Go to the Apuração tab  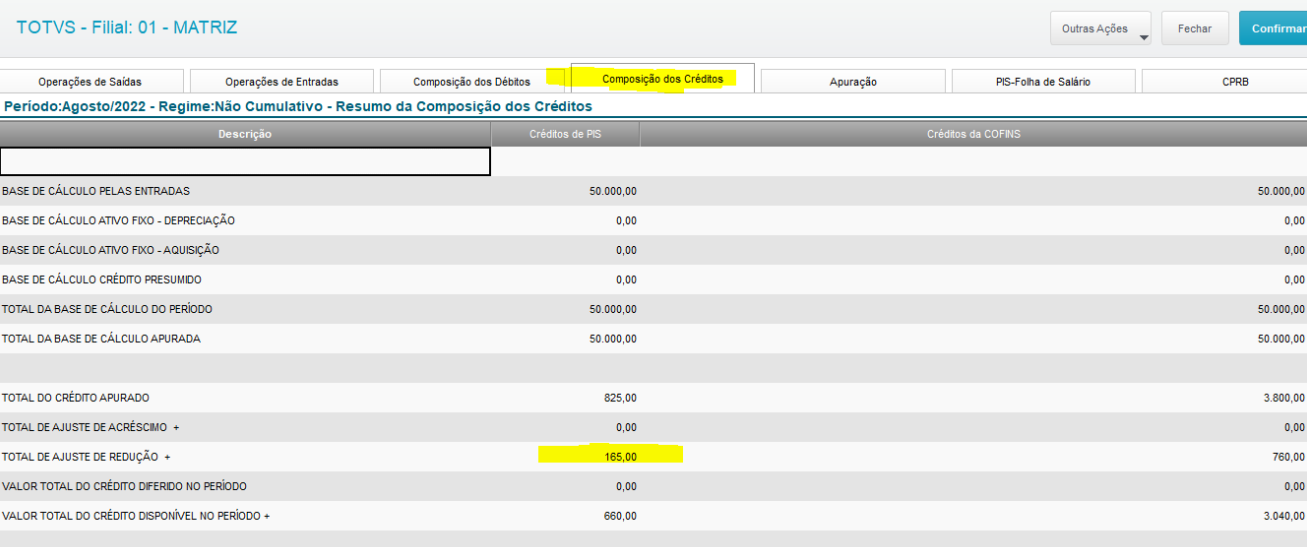pyautogui.click(x=853, y=82)
